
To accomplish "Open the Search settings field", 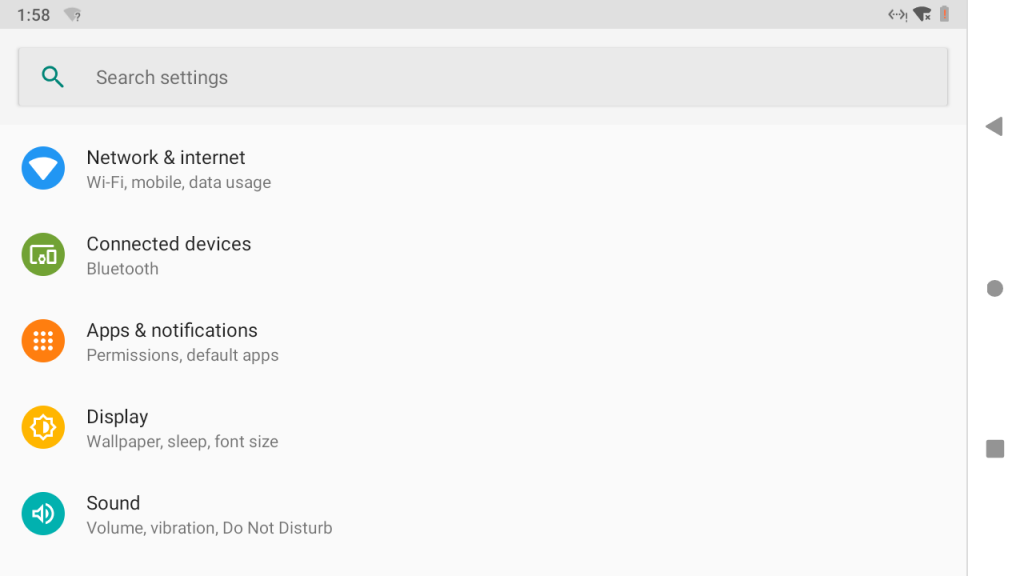I will 483,76.
